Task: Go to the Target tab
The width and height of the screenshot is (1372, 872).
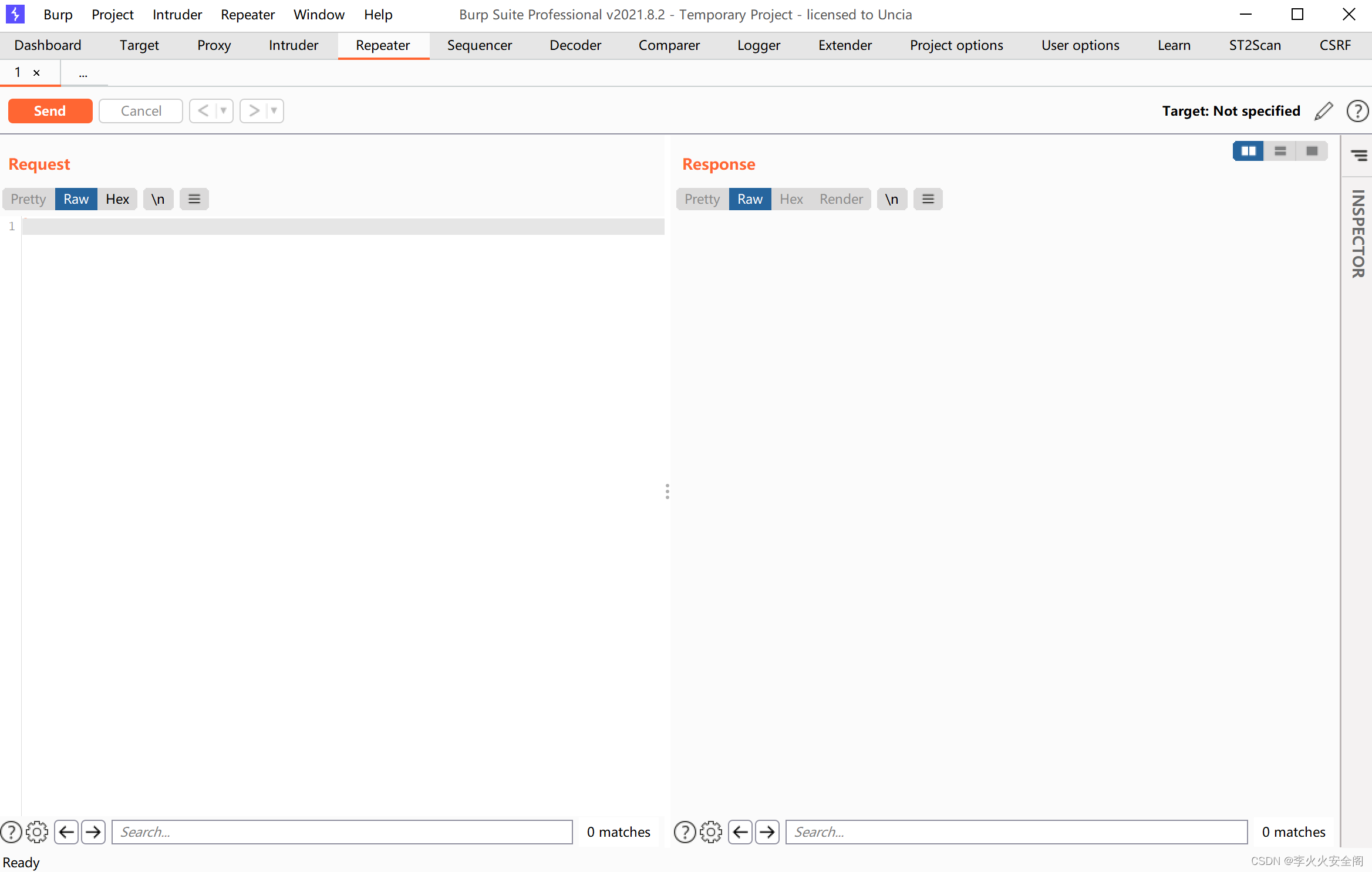Action: pyautogui.click(x=139, y=45)
